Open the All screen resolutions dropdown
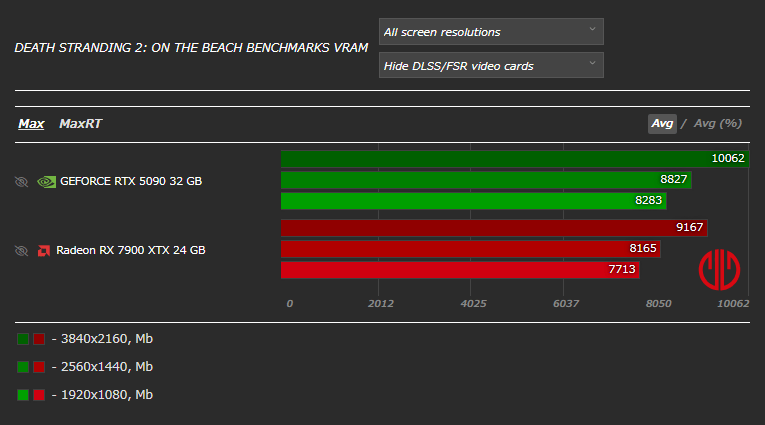This screenshot has height=425, width=765. tap(491, 32)
